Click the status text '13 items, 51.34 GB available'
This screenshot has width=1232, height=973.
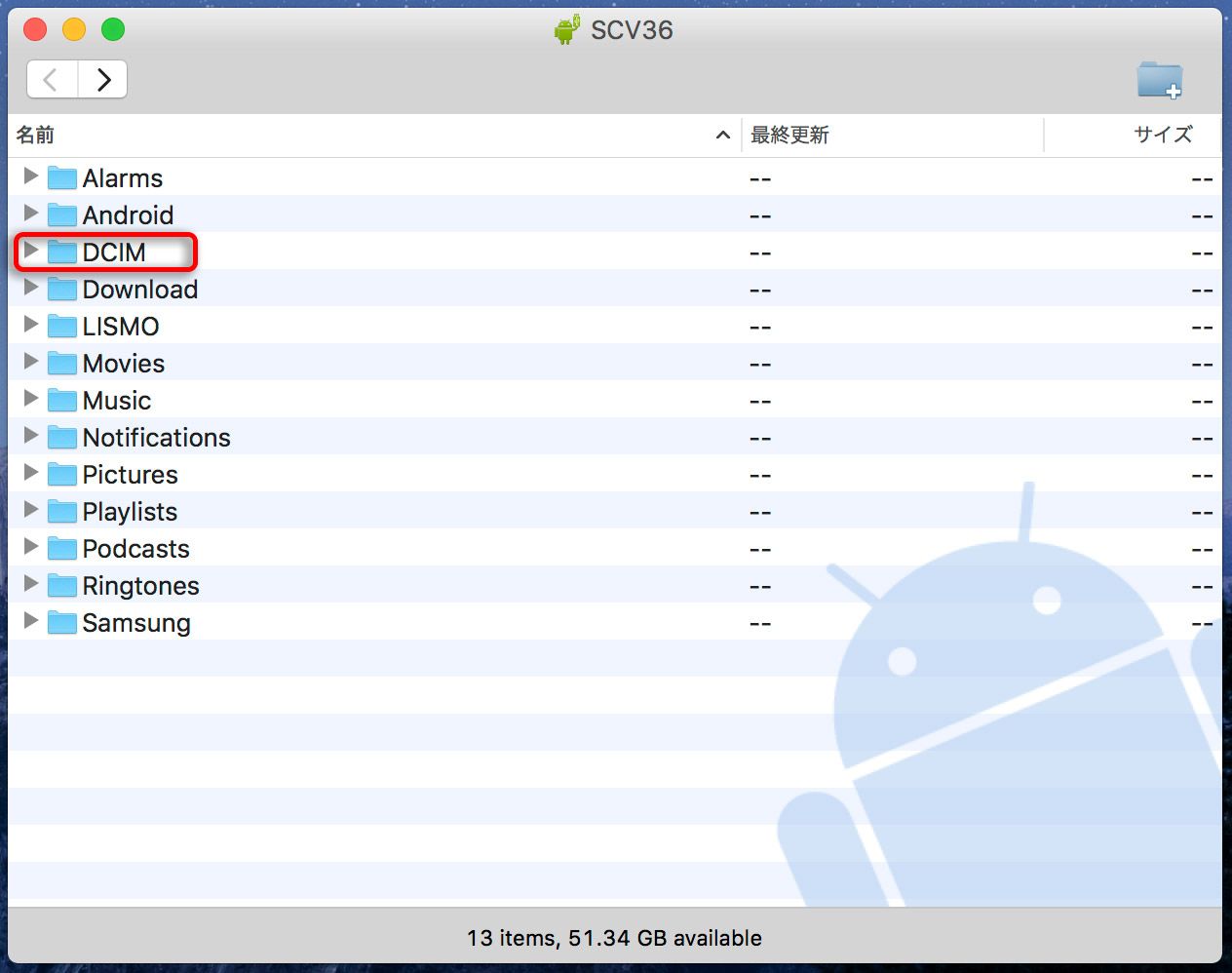(615, 938)
